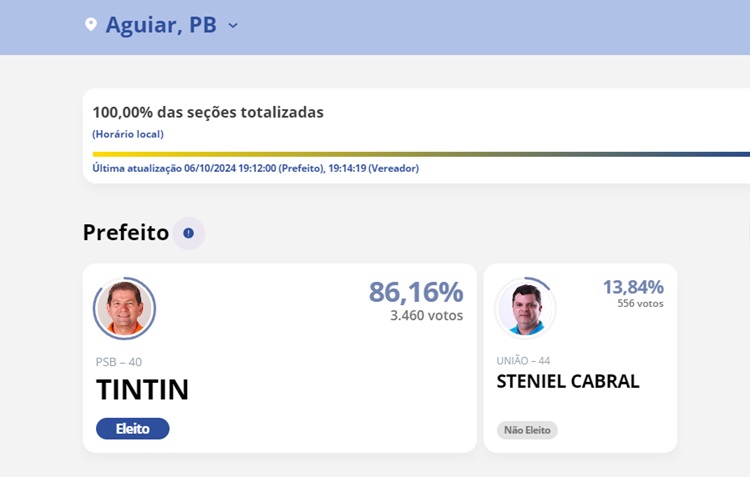Click the 13,84% vote percentage
The width and height of the screenshot is (750, 477).
(x=633, y=287)
